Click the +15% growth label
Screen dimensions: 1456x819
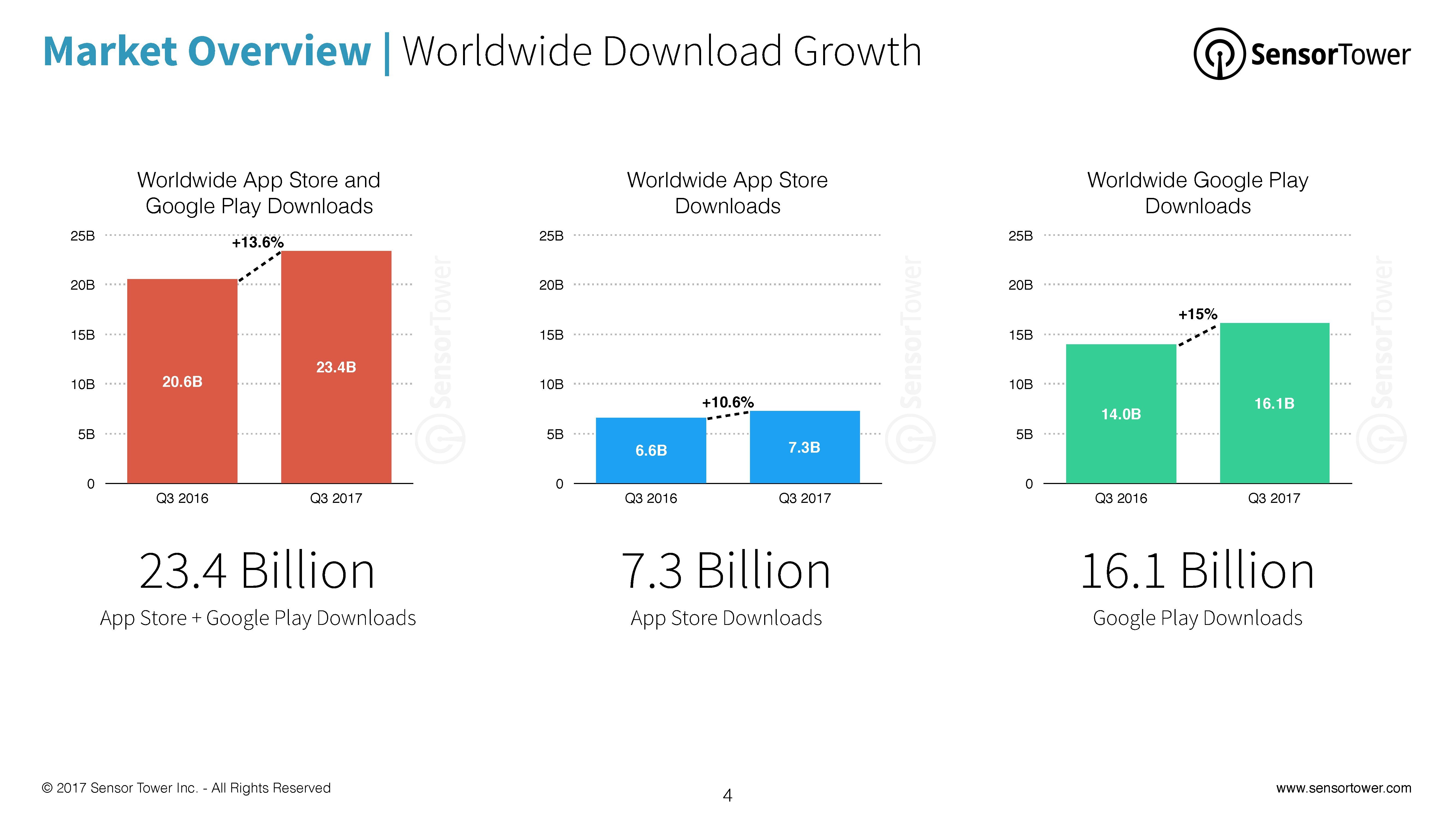tap(1197, 314)
